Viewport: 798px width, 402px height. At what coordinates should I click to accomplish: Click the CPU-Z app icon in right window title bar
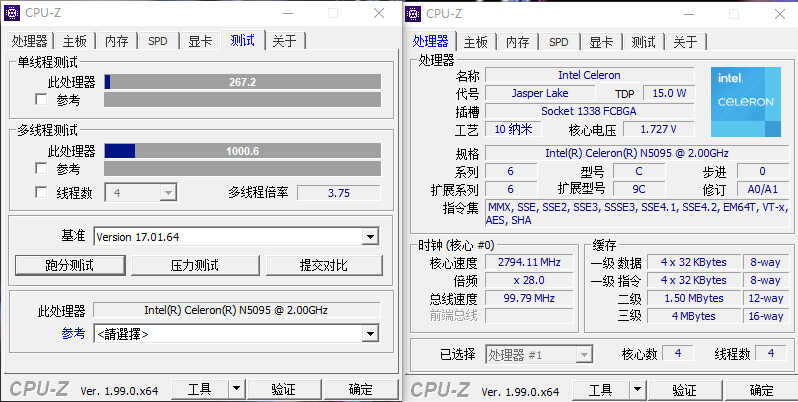click(x=413, y=14)
